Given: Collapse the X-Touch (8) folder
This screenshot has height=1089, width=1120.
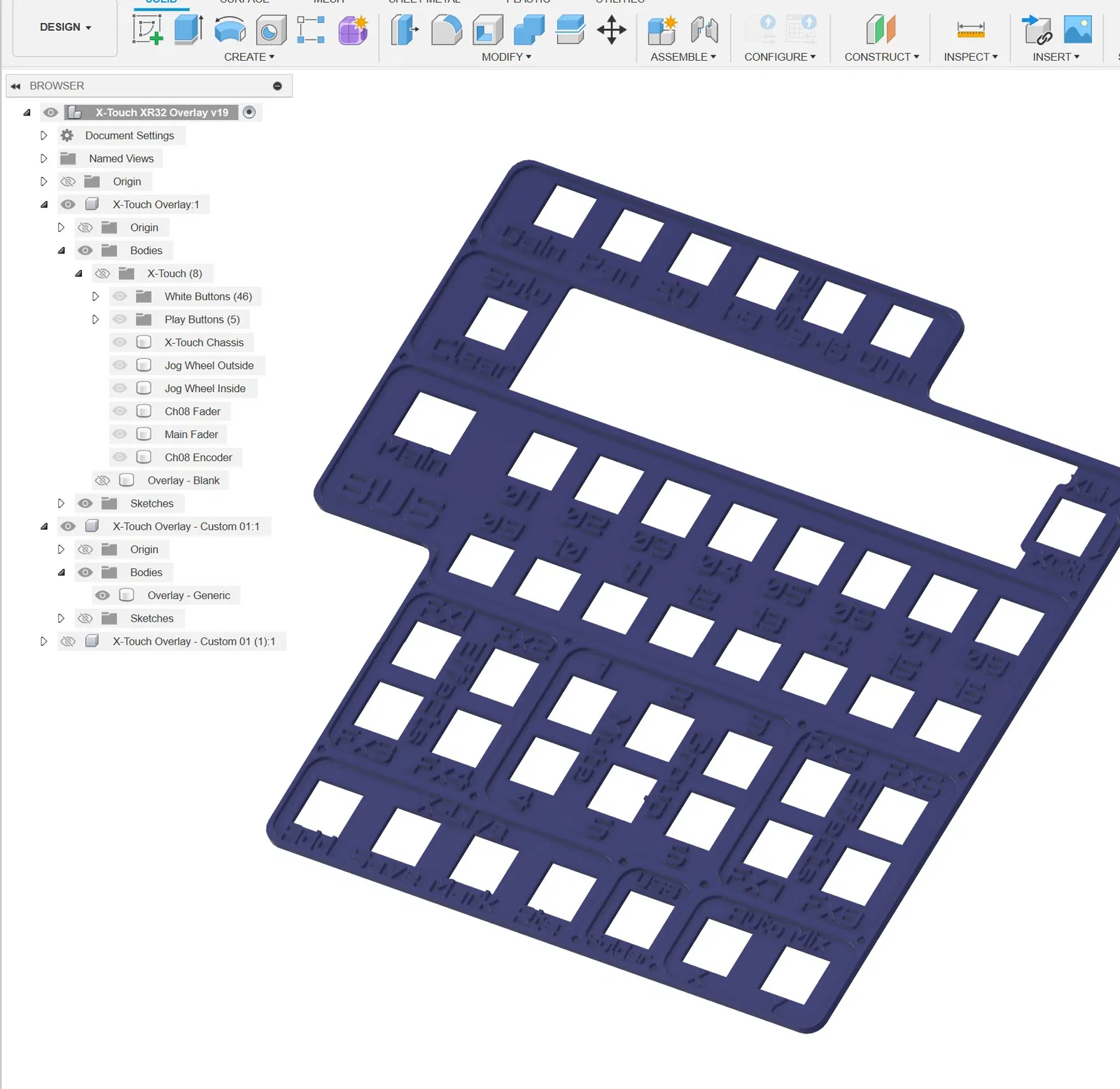Looking at the screenshot, I should click(78, 274).
